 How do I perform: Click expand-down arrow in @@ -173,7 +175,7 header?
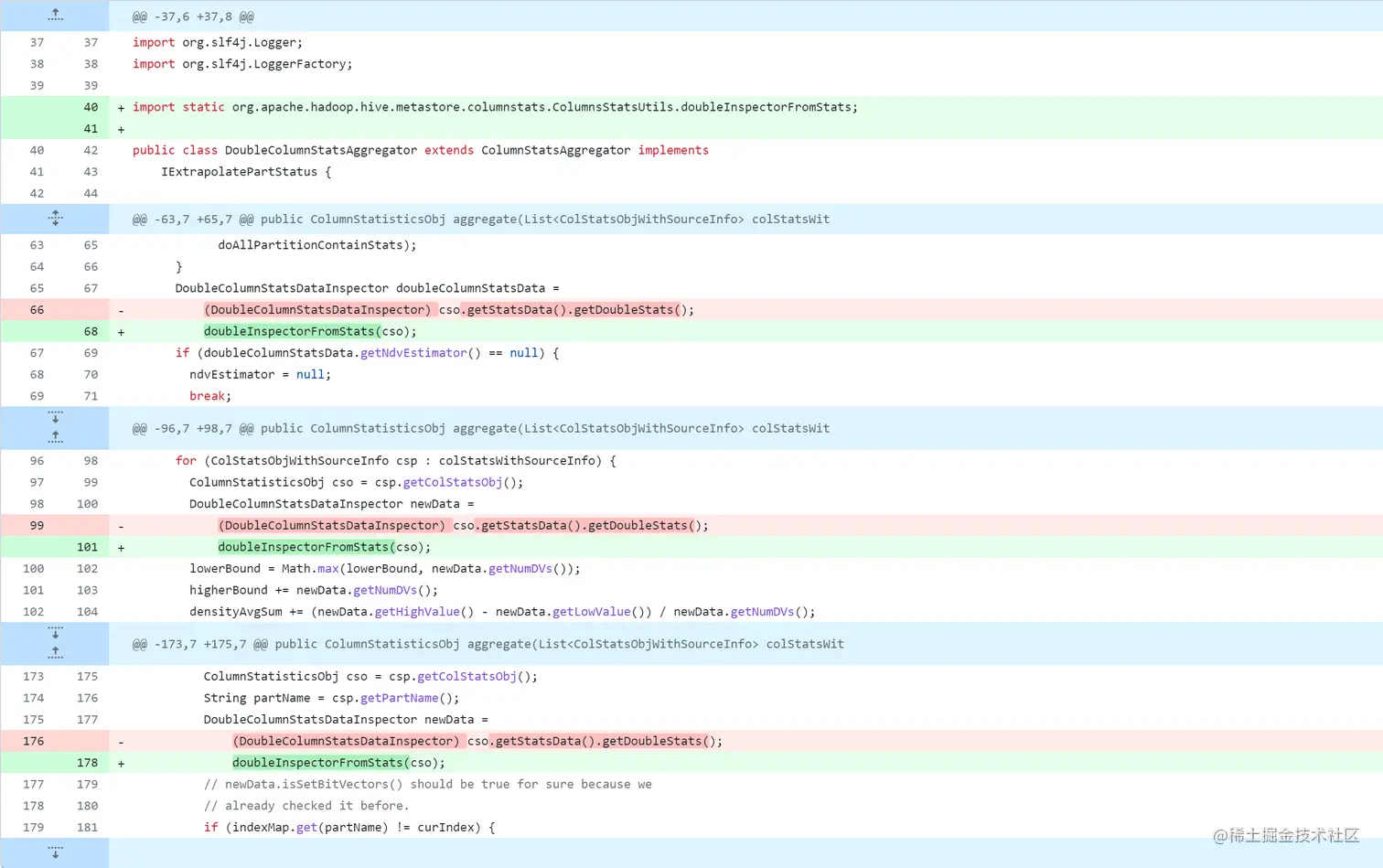pos(55,634)
